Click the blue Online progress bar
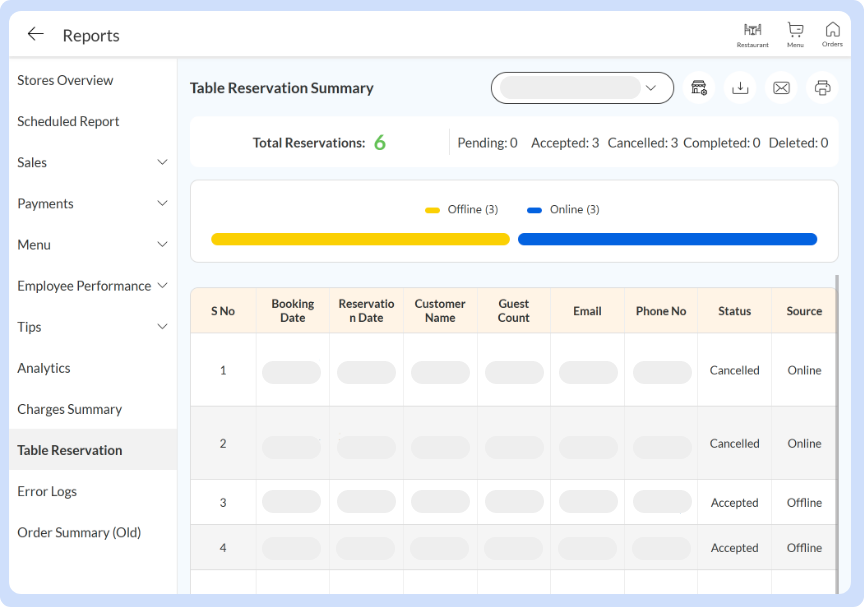The height and width of the screenshot is (607, 864). pyautogui.click(x=667, y=239)
